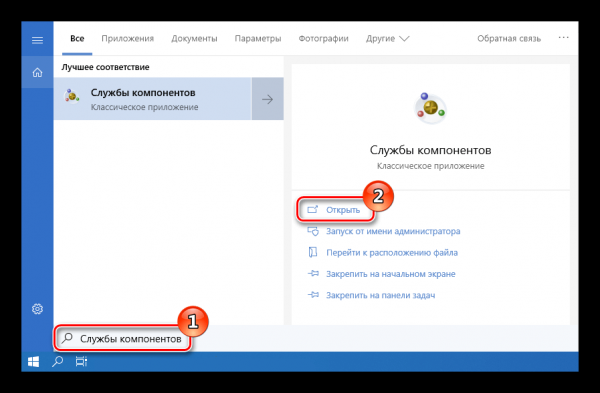
Task: Click the arrow next to Службы компонентов result
Action: (267, 99)
